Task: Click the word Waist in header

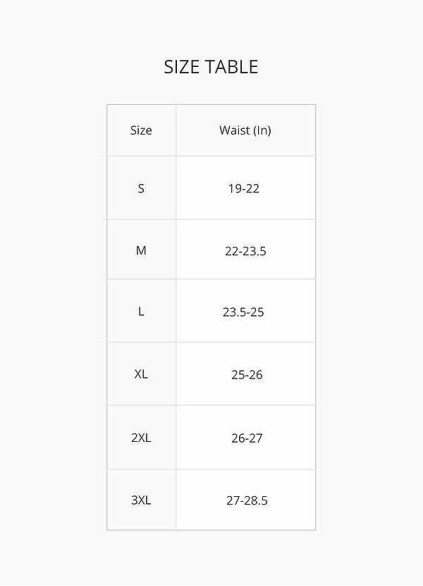Action: 234,130
